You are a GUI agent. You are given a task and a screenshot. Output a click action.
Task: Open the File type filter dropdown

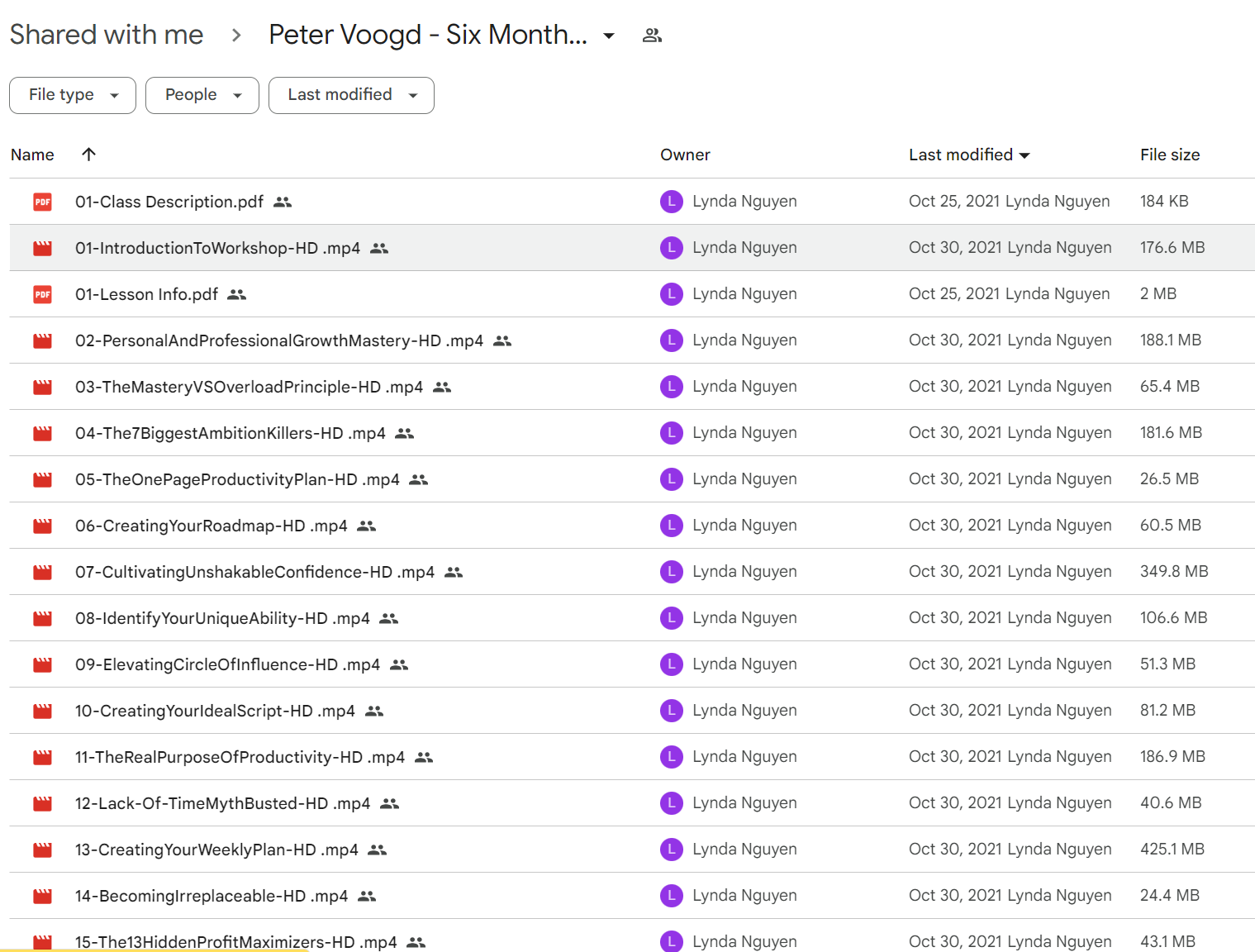pyautogui.click(x=73, y=95)
